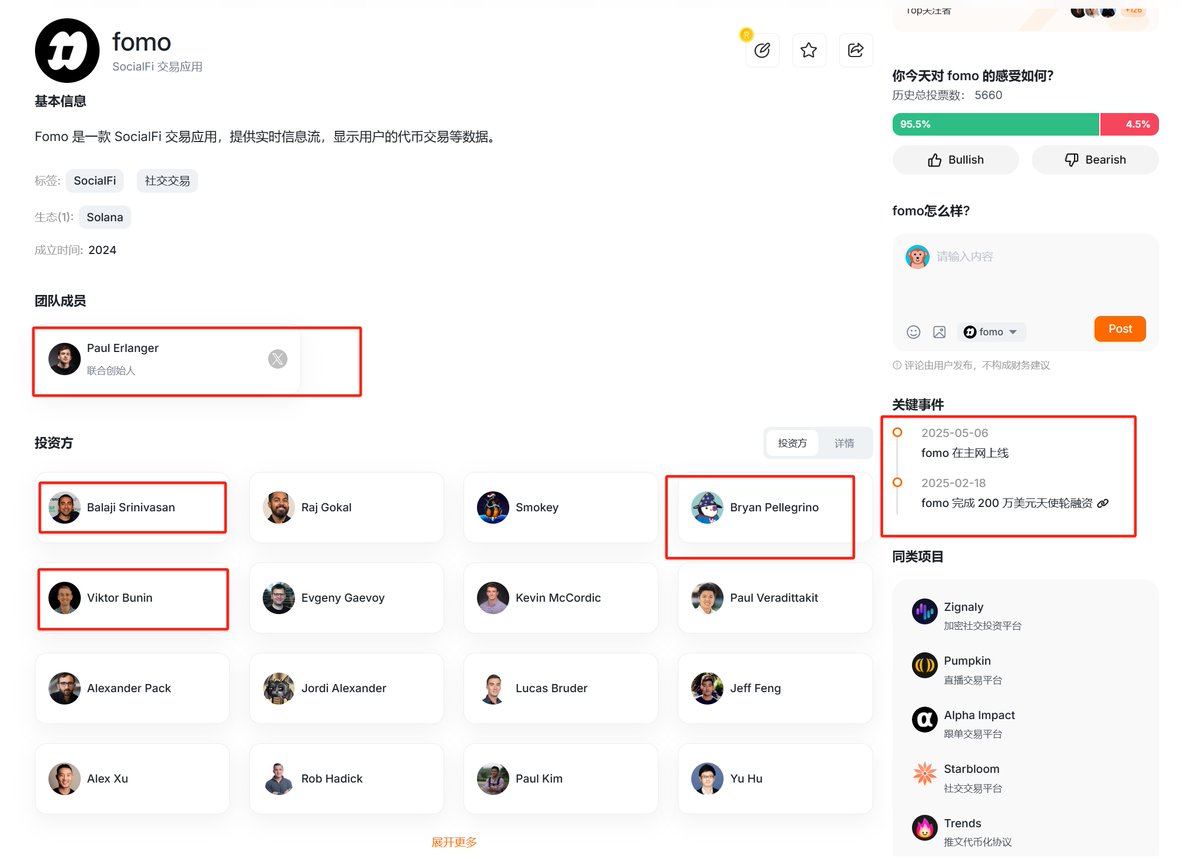Attach an image to the comment

click(x=939, y=332)
